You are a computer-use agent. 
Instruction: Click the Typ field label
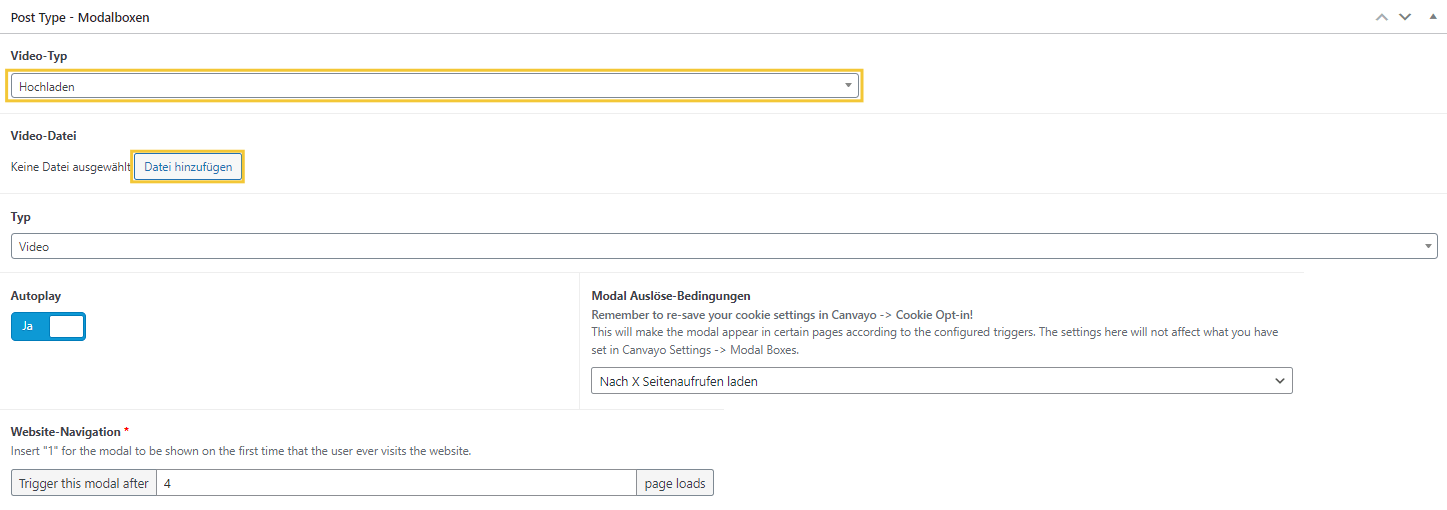pyautogui.click(x=20, y=216)
